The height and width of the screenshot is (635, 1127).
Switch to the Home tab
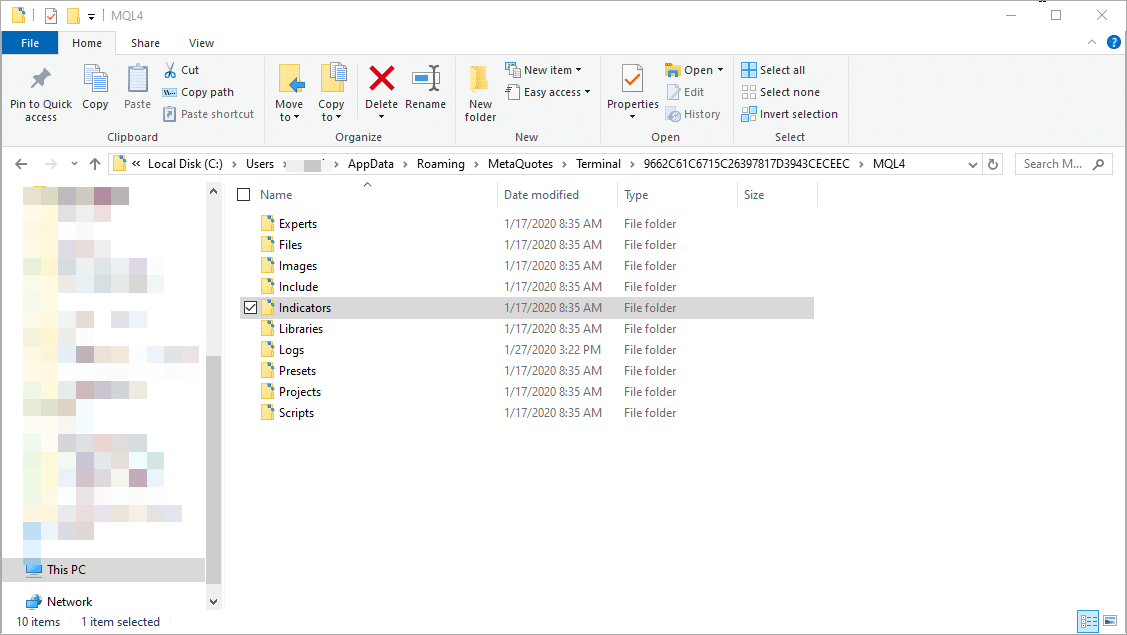coord(87,43)
